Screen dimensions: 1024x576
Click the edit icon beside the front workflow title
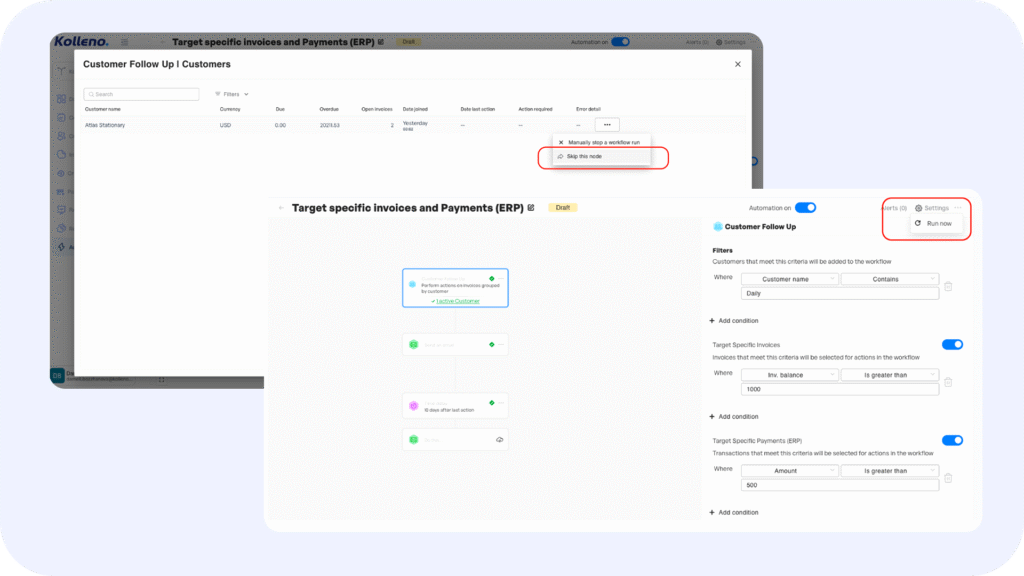pos(531,208)
